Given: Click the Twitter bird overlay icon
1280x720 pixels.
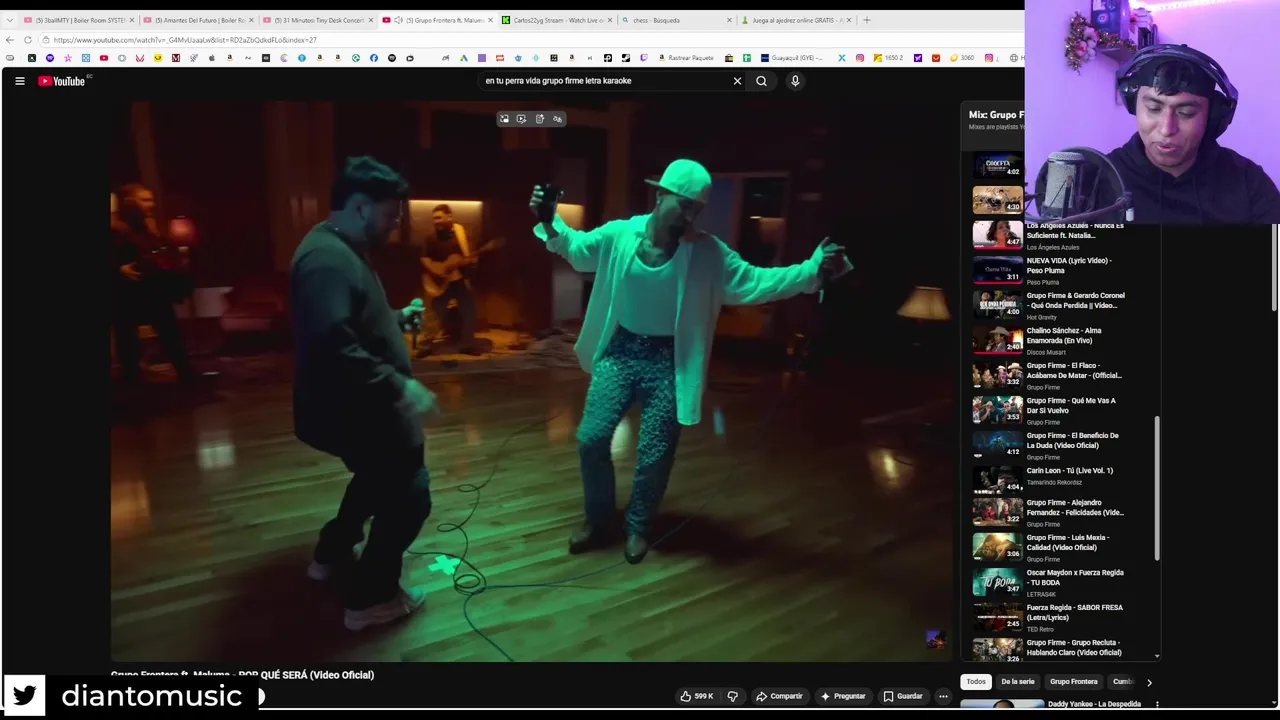Looking at the screenshot, I should point(24,696).
